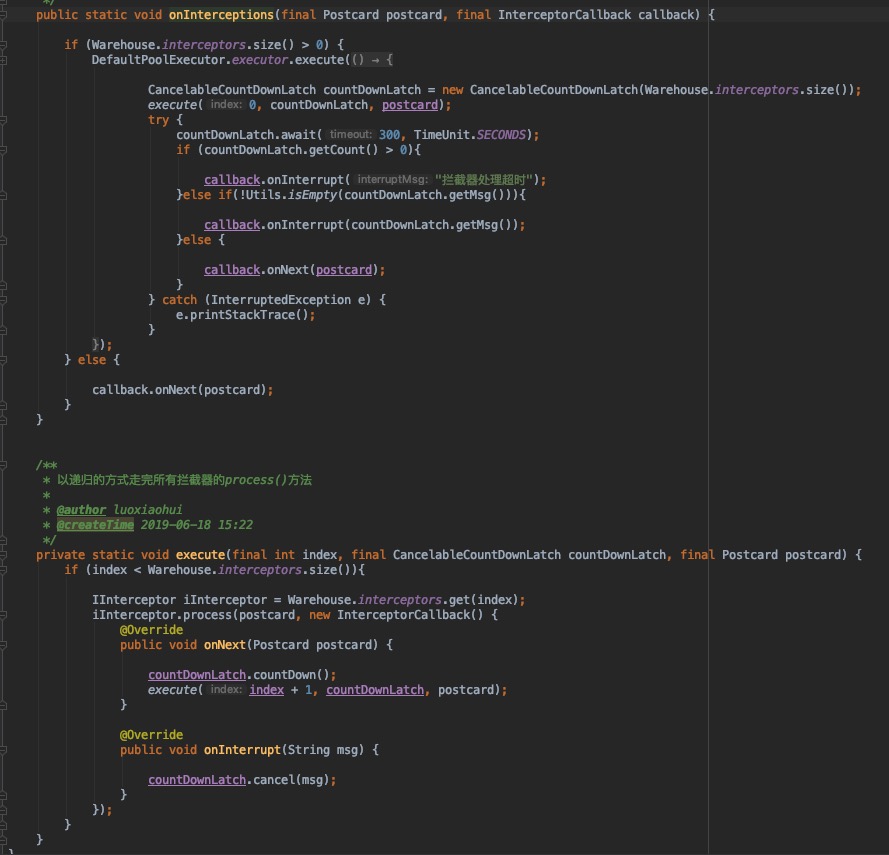Click the "countDown" method call

coord(284,675)
